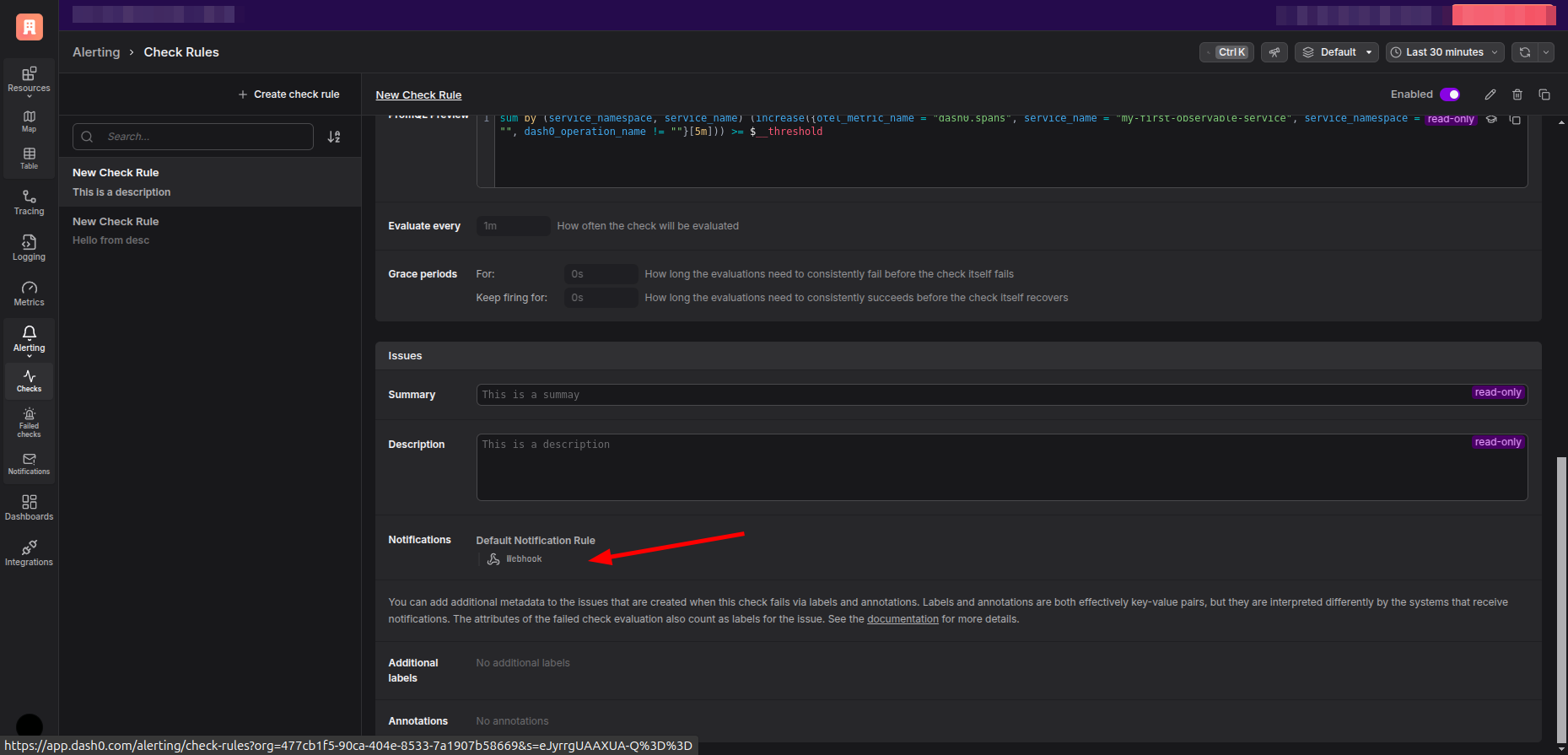Click the 'No annotations' text
Viewport: 1568px width, 755px height.
(512, 721)
